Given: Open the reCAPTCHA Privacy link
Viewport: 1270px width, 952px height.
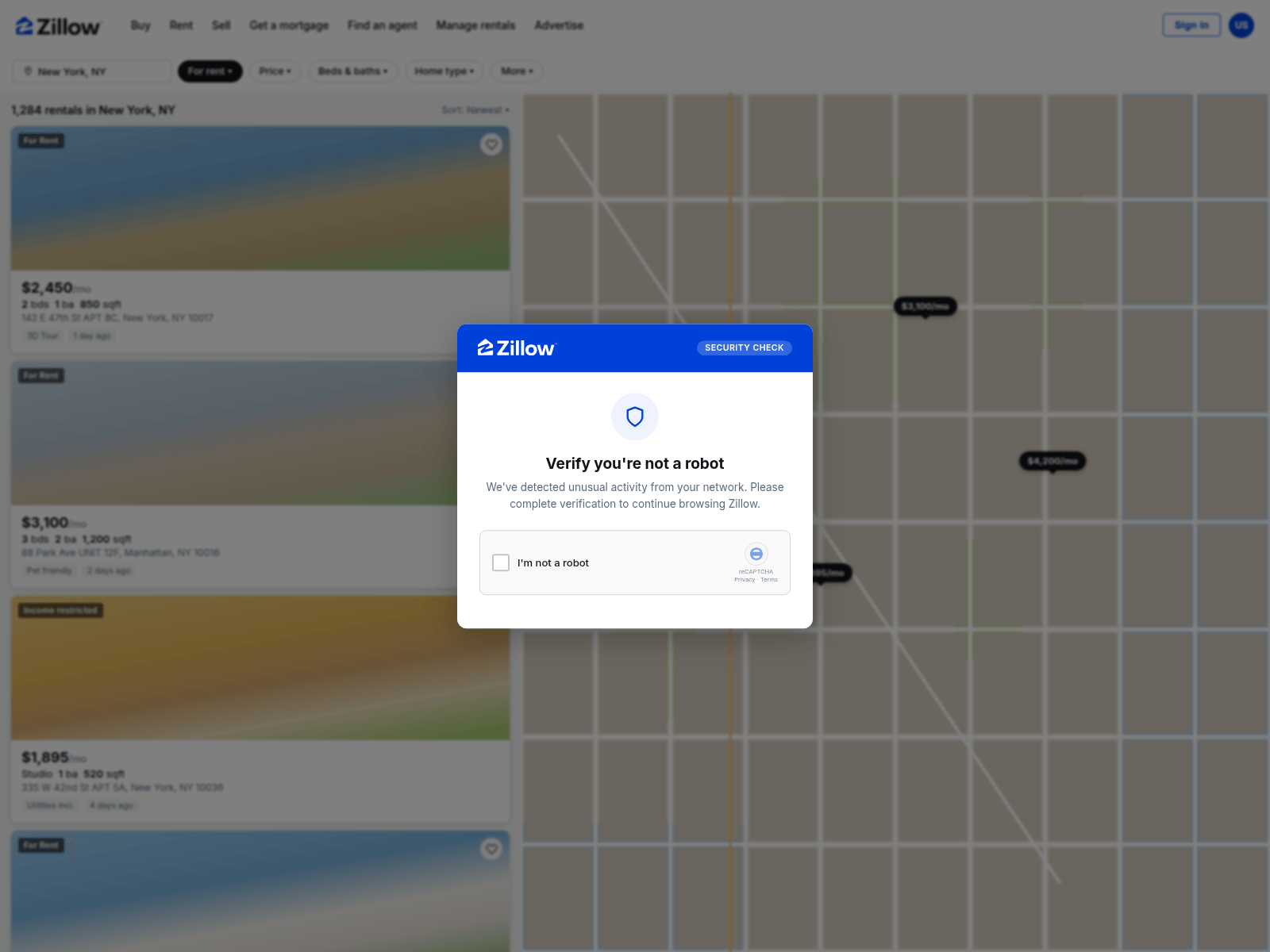Looking at the screenshot, I should click(745, 580).
